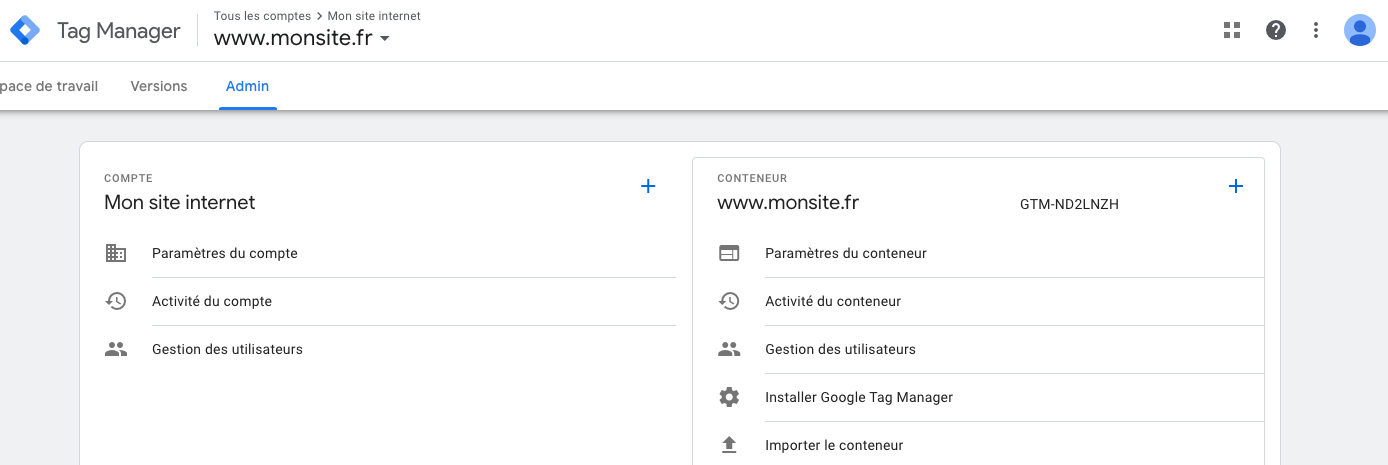The height and width of the screenshot is (465, 1388).
Task: Click the user account avatar
Action: click(1360, 30)
